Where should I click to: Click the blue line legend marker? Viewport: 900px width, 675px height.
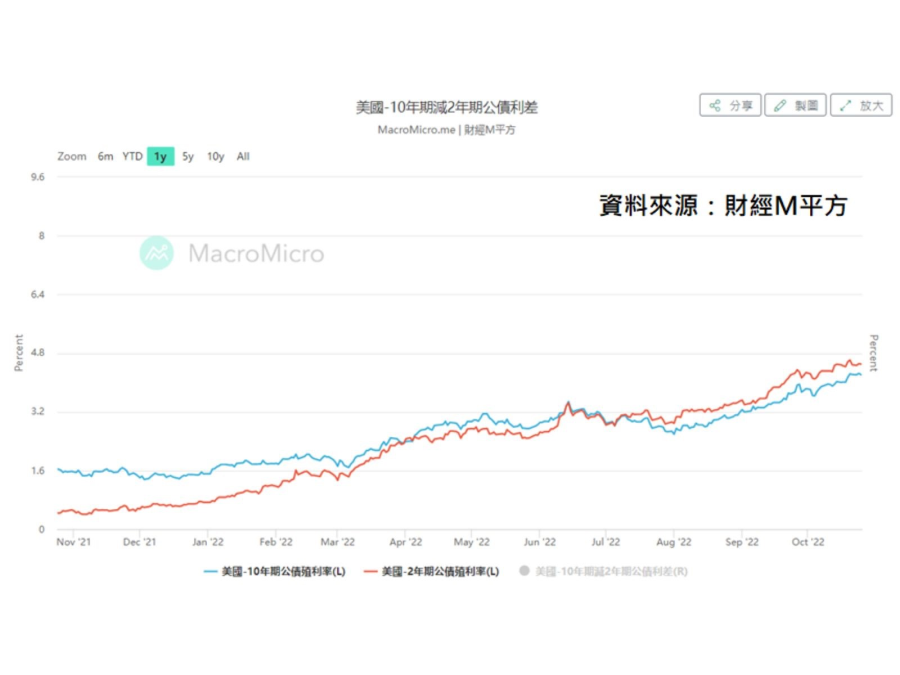coord(210,571)
